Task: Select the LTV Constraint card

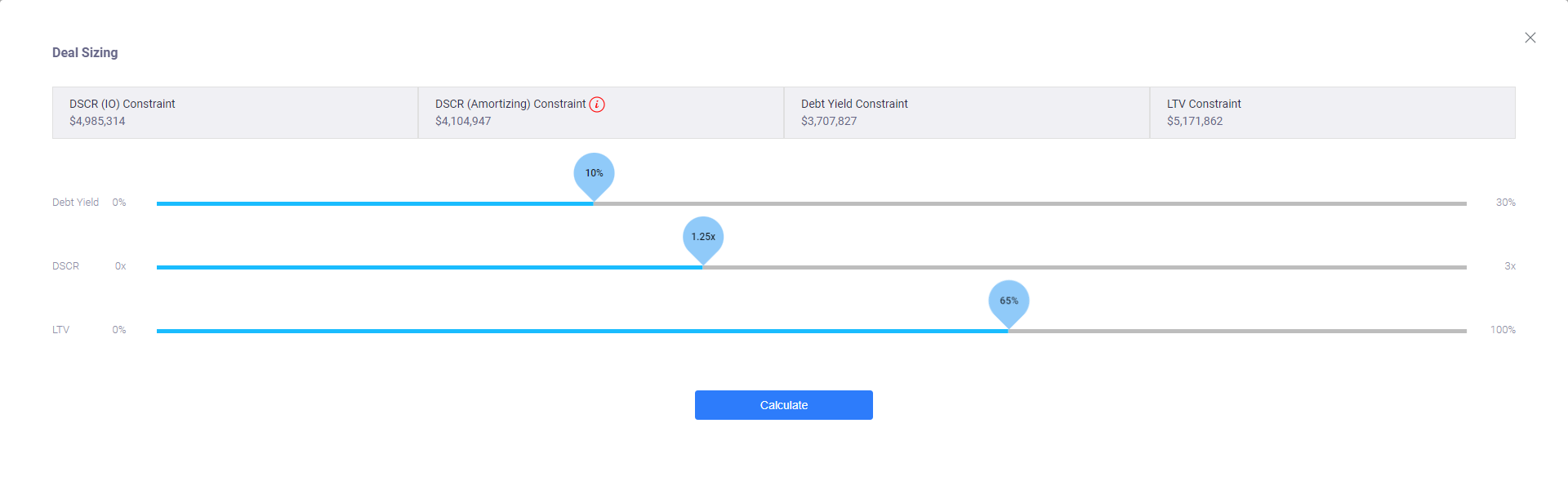Action: point(1333,113)
